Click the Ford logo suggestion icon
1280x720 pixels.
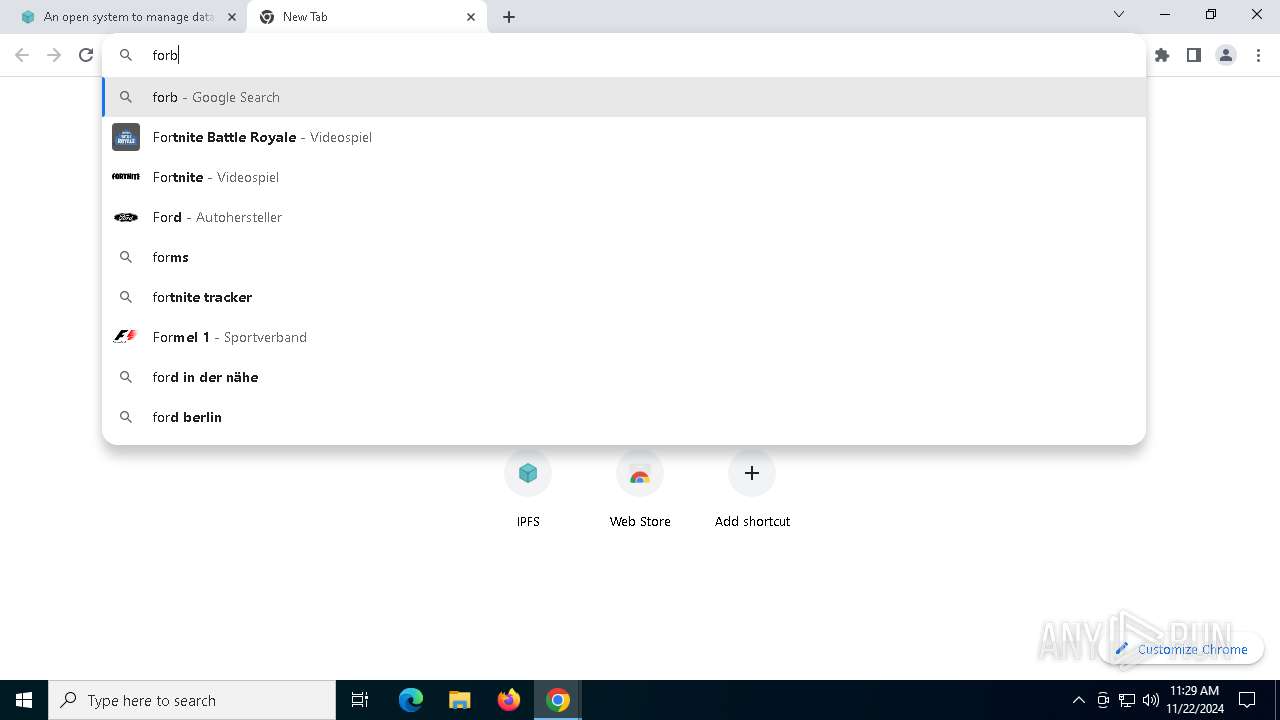126,217
